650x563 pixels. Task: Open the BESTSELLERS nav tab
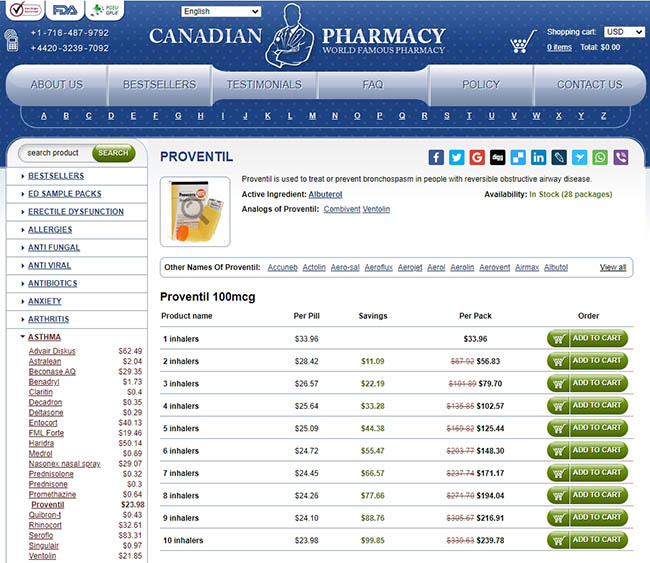160,85
